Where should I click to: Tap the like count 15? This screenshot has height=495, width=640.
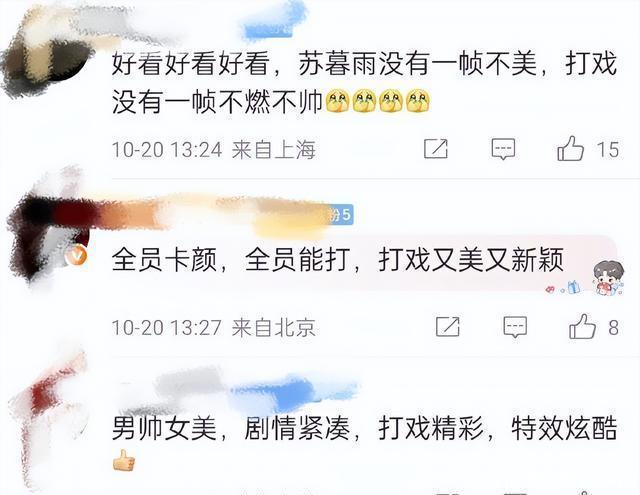click(608, 149)
